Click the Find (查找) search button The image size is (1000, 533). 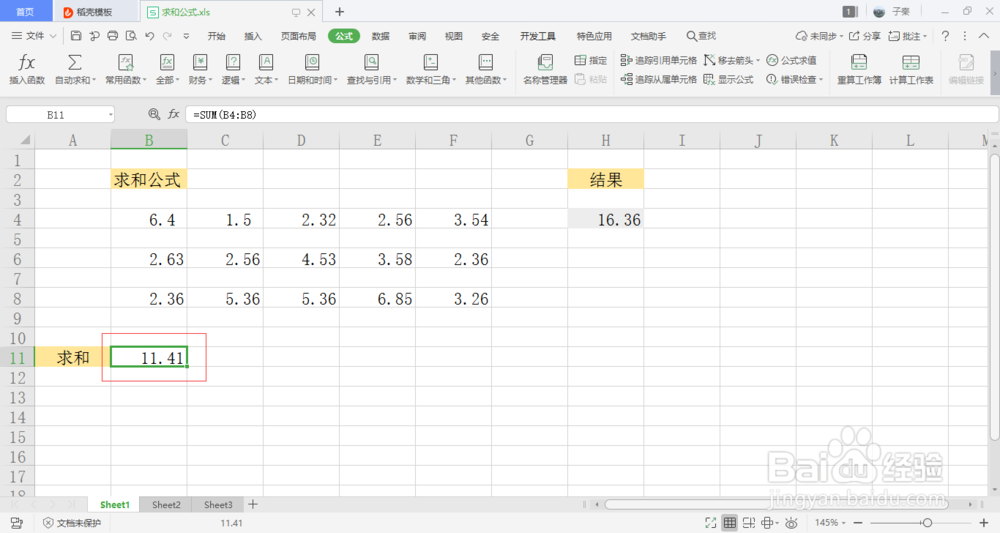point(701,36)
